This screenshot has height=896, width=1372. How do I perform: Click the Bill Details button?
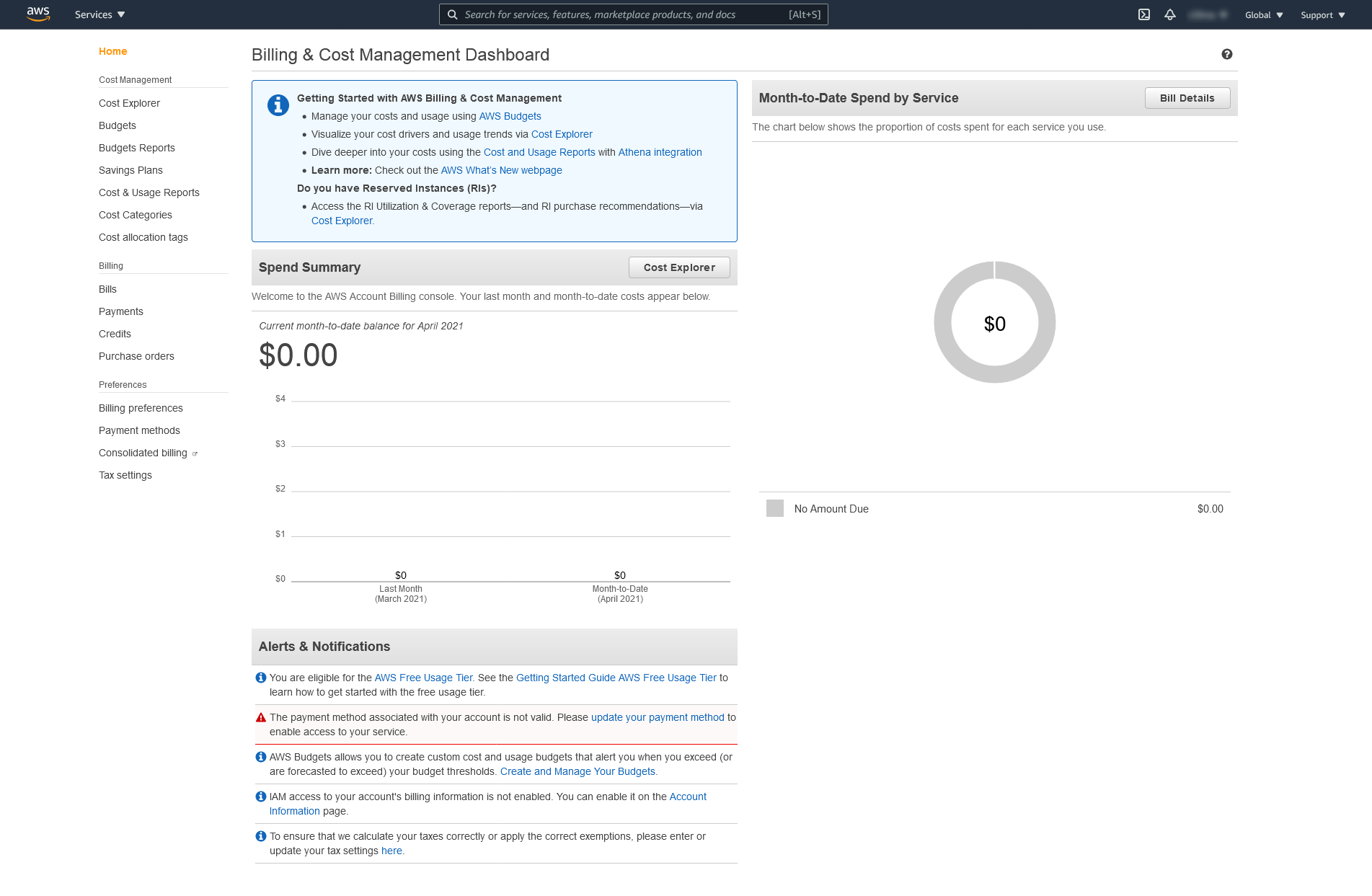pyautogui.click(x=1187, y=98)
